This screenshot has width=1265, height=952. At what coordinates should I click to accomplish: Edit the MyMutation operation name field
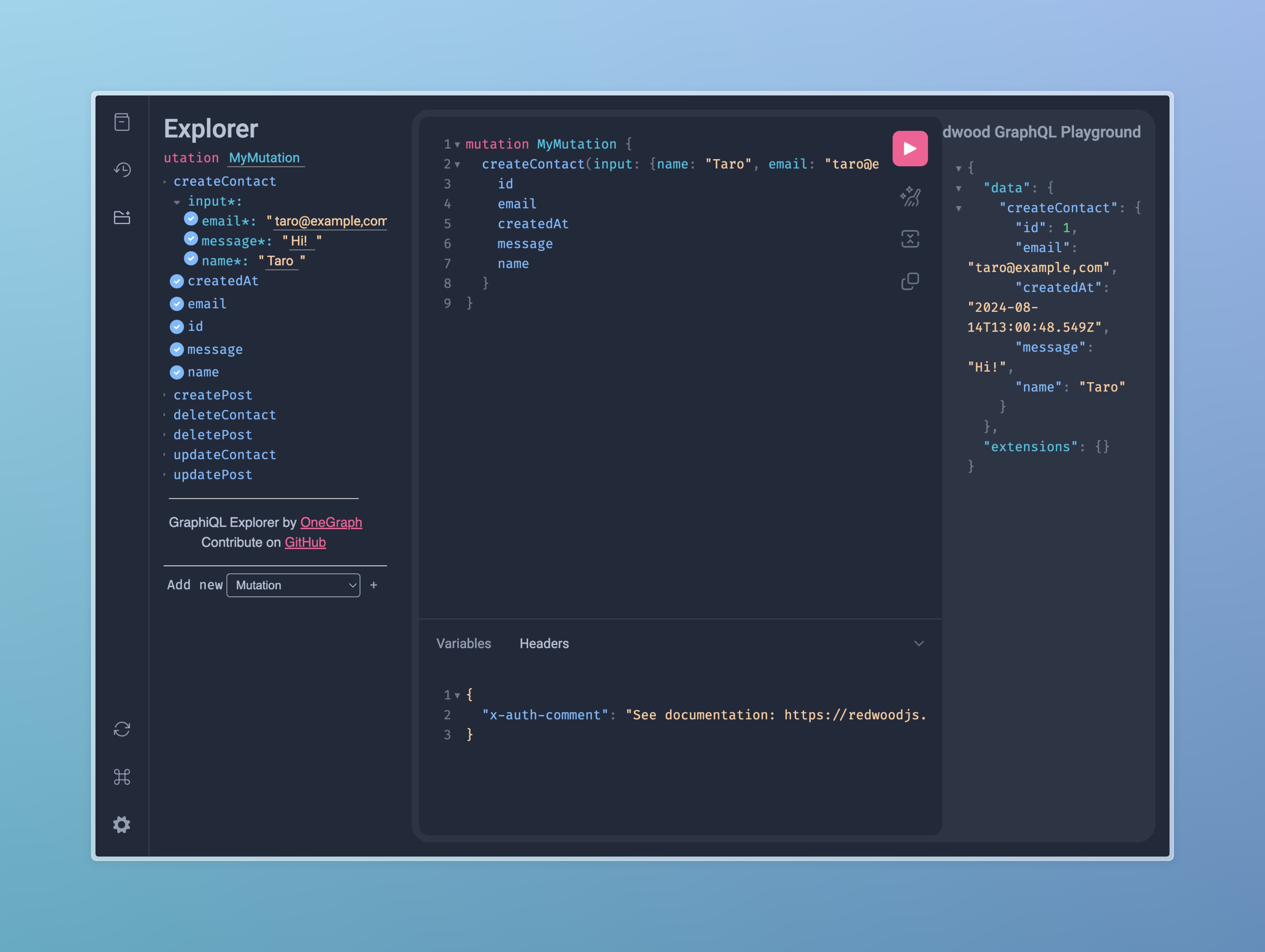(x=266, y=158)
